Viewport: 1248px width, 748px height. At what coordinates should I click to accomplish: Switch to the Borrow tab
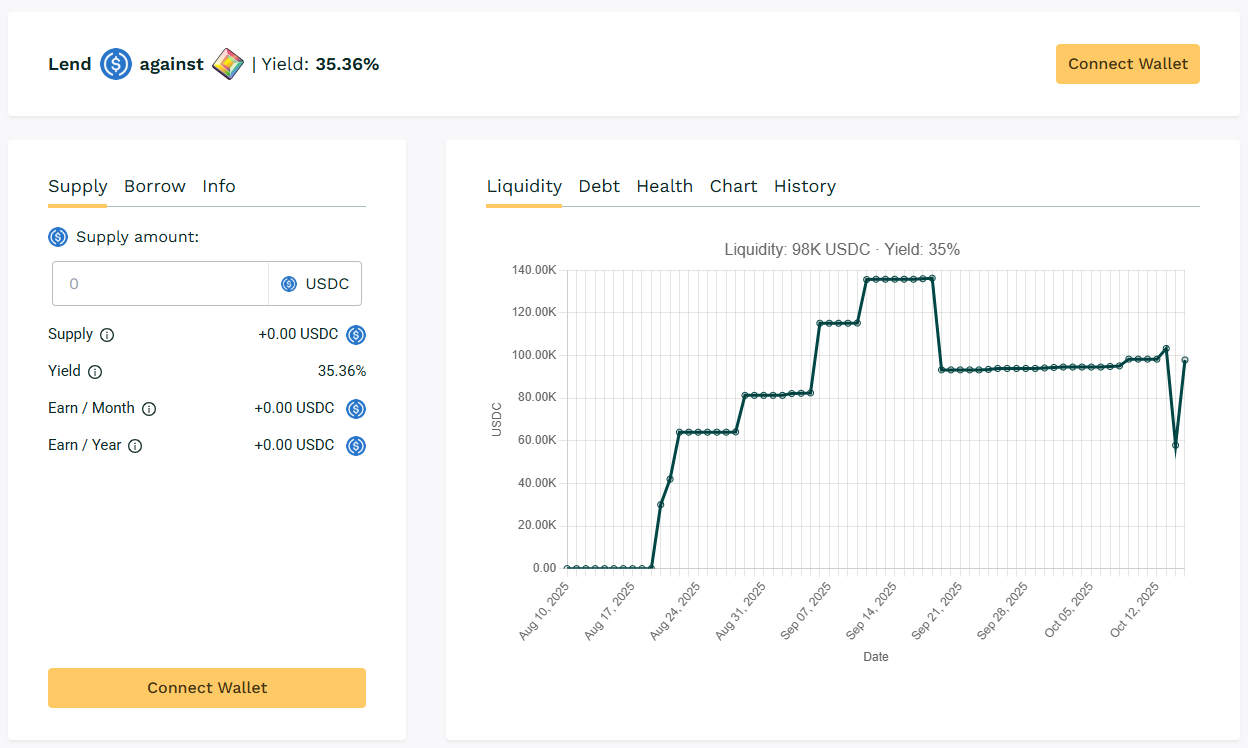click(155, 186)
